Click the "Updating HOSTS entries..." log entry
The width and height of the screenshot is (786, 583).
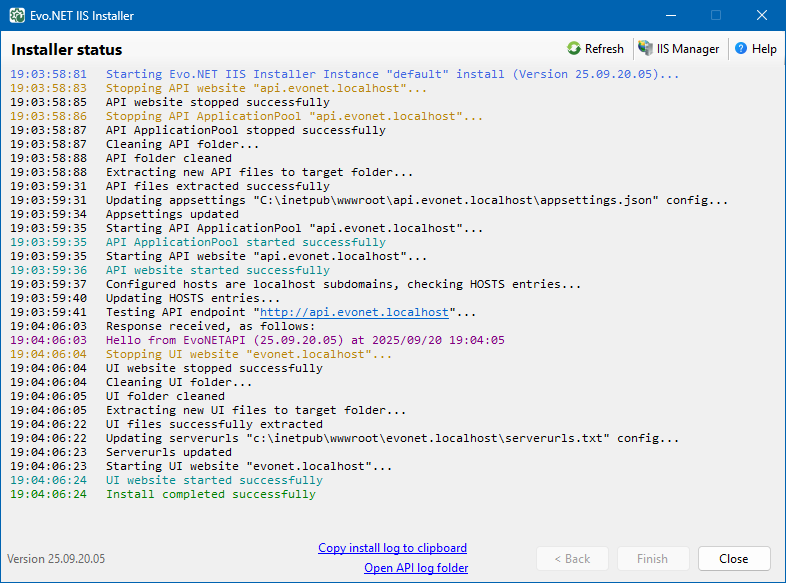pyautogui.click(x=192, y=298)
